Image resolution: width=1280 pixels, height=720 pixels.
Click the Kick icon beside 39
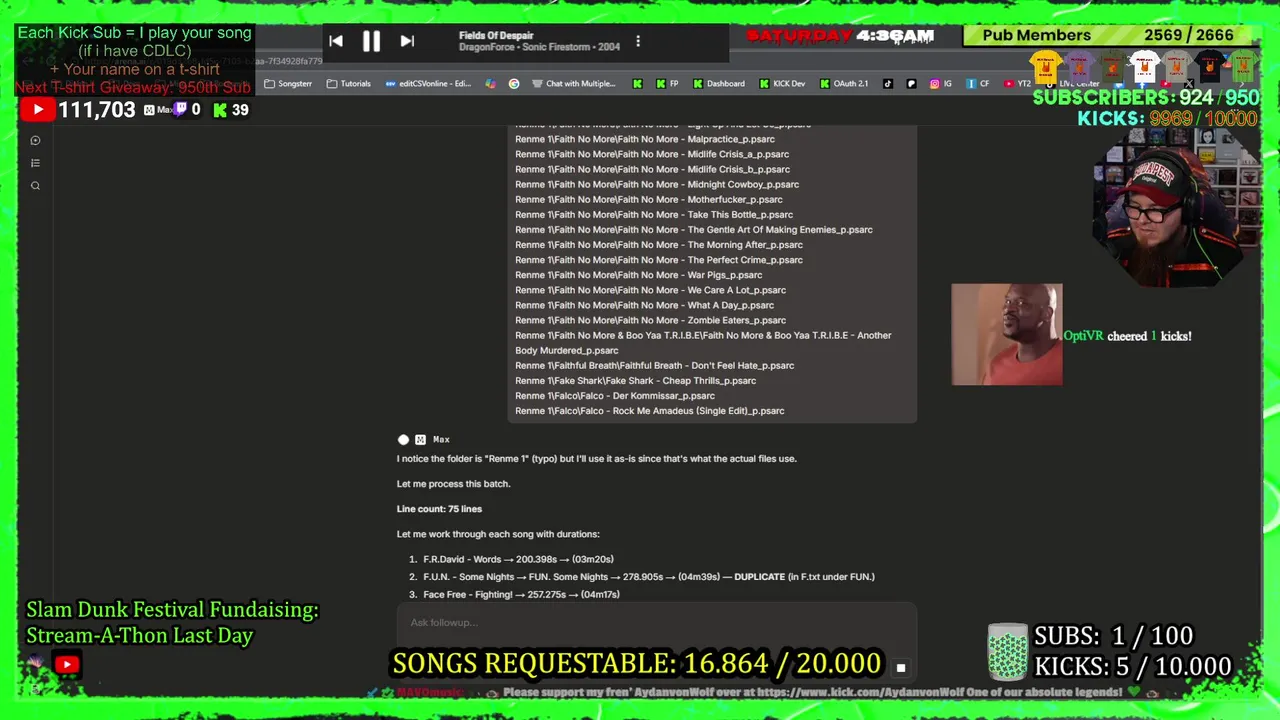point(220,110)
